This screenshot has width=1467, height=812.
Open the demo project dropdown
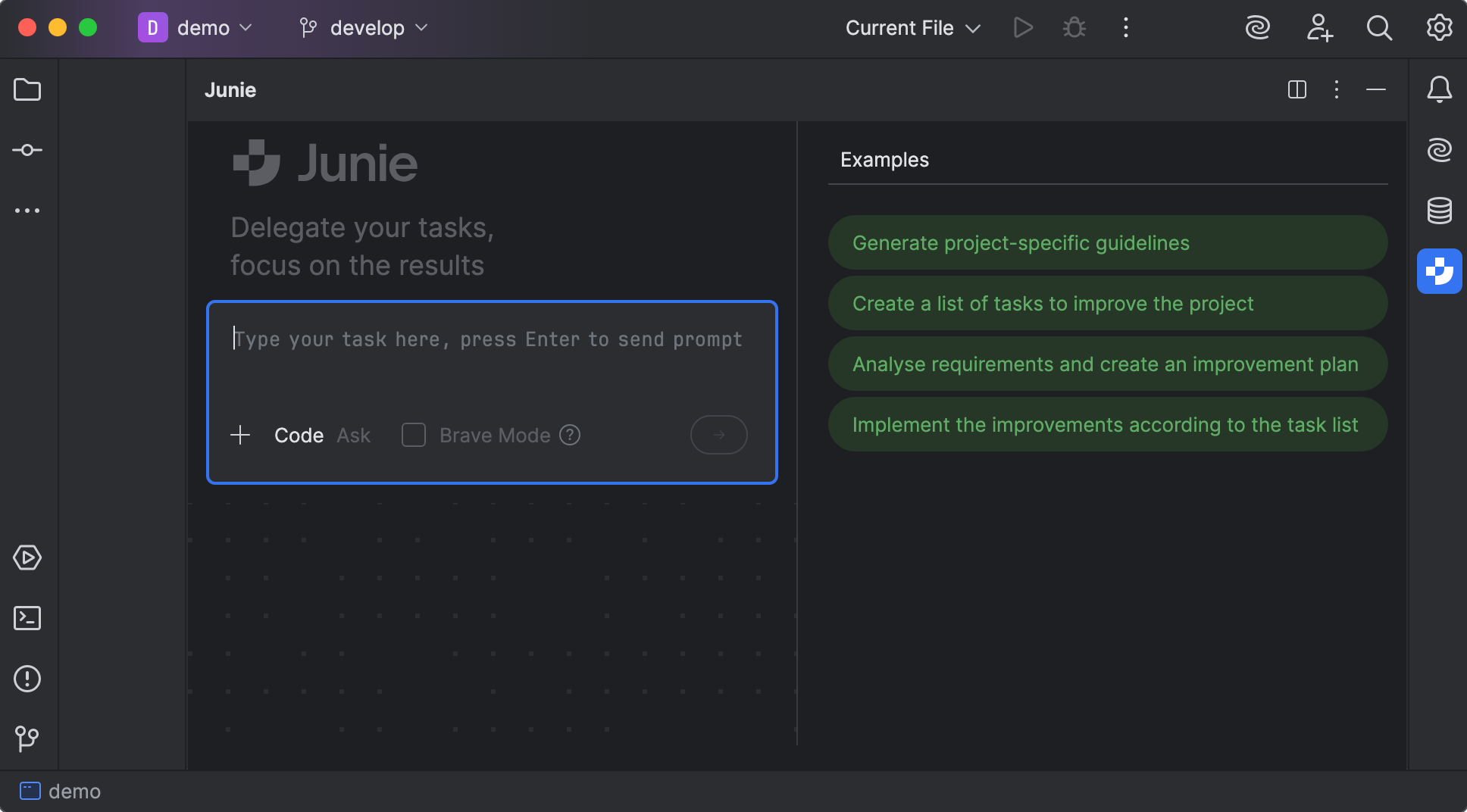[x=197, y=27]
